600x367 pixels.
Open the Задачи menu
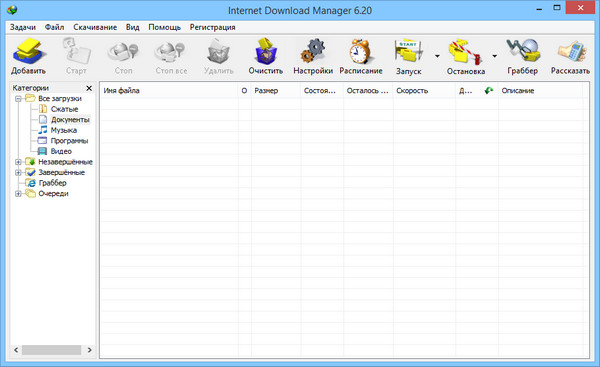(x=23, y=27)
